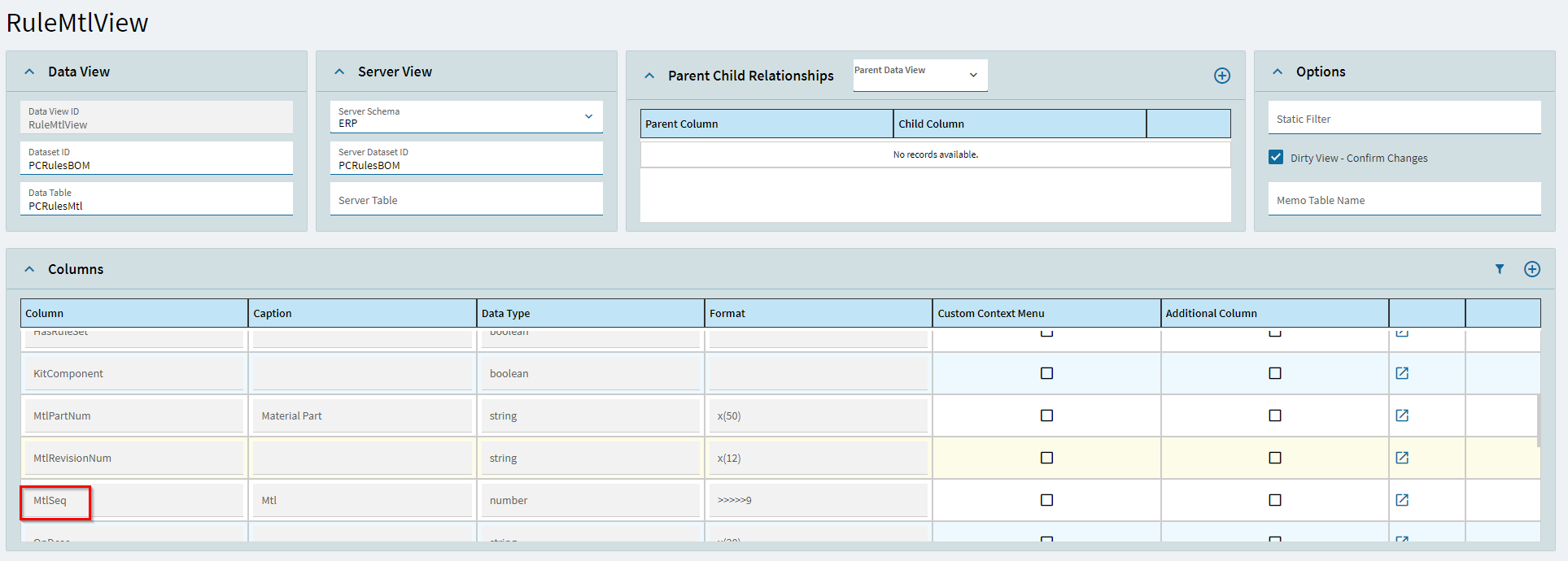Add a new parent child relationship
The image size is (1568, 561).
point(1222,76)
